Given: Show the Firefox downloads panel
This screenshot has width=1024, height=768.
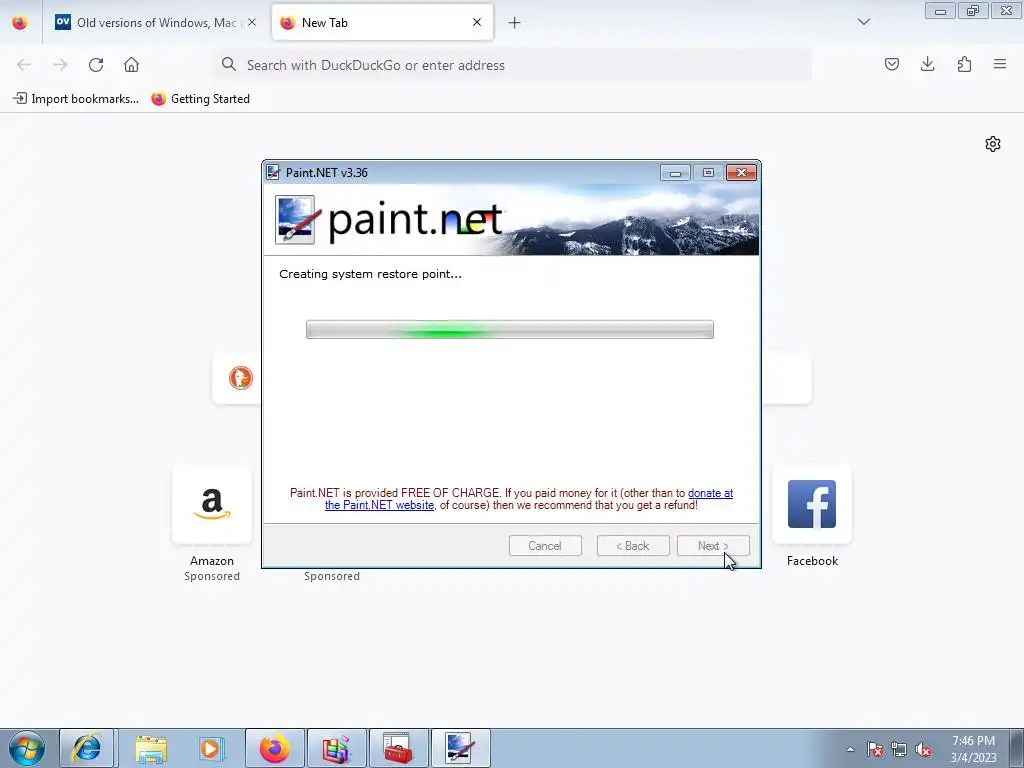Looking at the screenshot, I should [927, 64].
